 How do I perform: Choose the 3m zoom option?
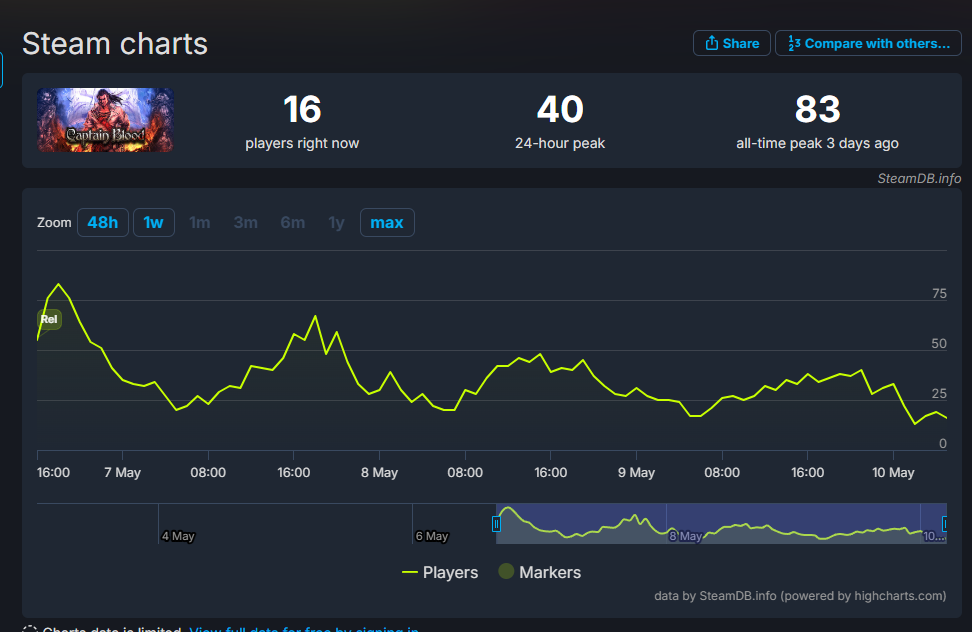pyautogui.click(x=245, y=222)
